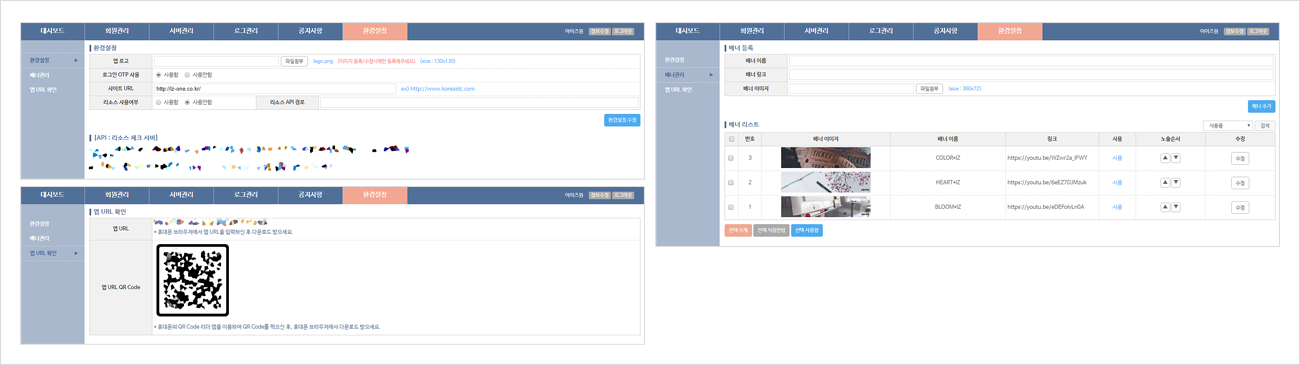Click the HEART*IZ banner image thumbnail
The width and height of the screenshot is (1300, 365).
pos(825,183)
